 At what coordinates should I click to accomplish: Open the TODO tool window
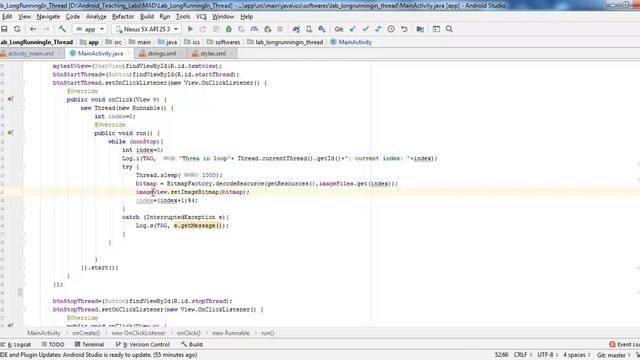53,344
